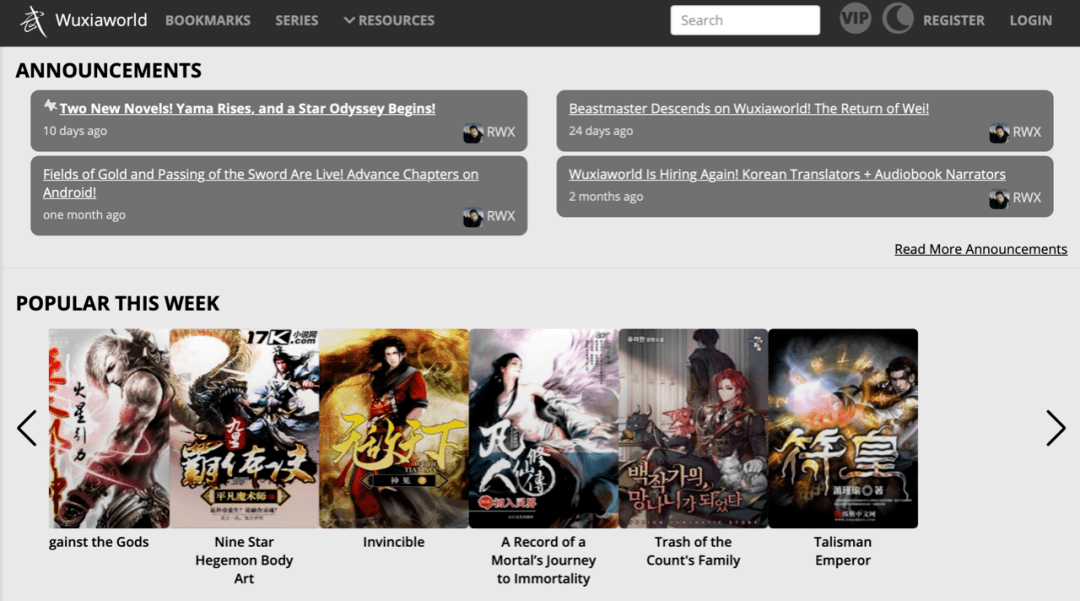The height and width of the screenshot is (601, 1080).
Task: Open the Invincible novel cover
Action: point(394,428)
